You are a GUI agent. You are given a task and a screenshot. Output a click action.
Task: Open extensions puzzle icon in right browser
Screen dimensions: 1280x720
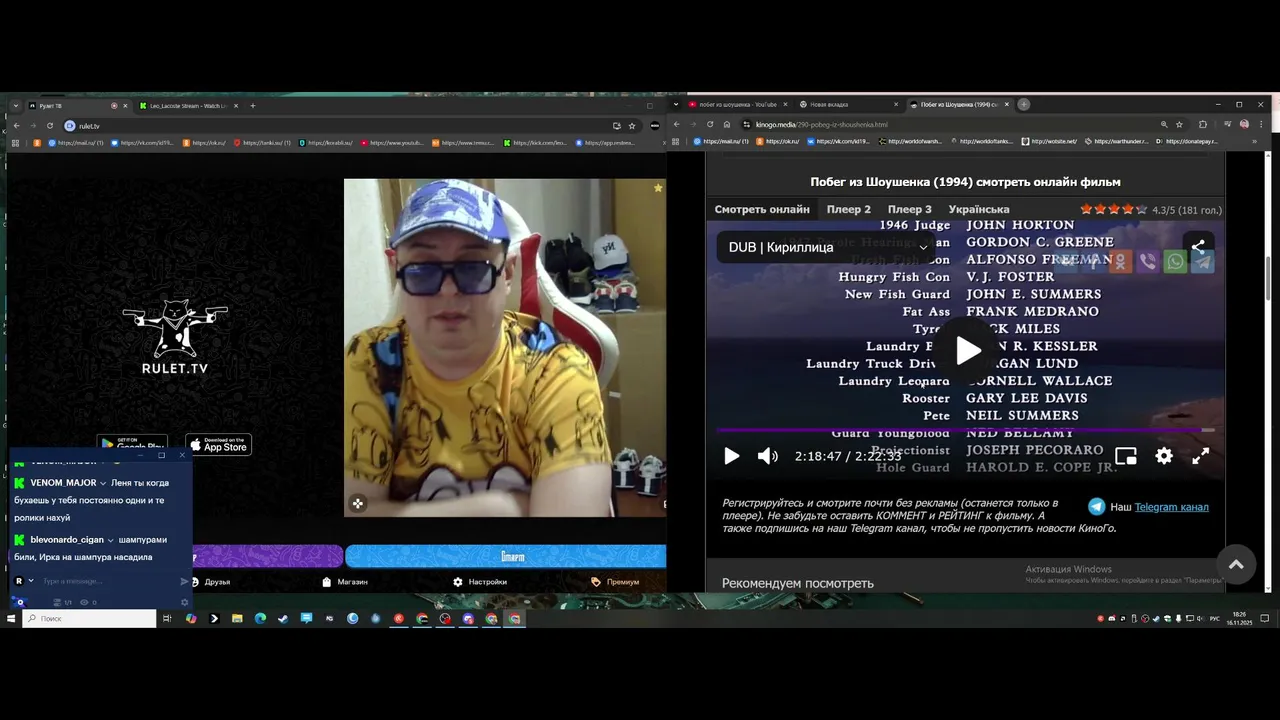click(x=1202, y=124)
